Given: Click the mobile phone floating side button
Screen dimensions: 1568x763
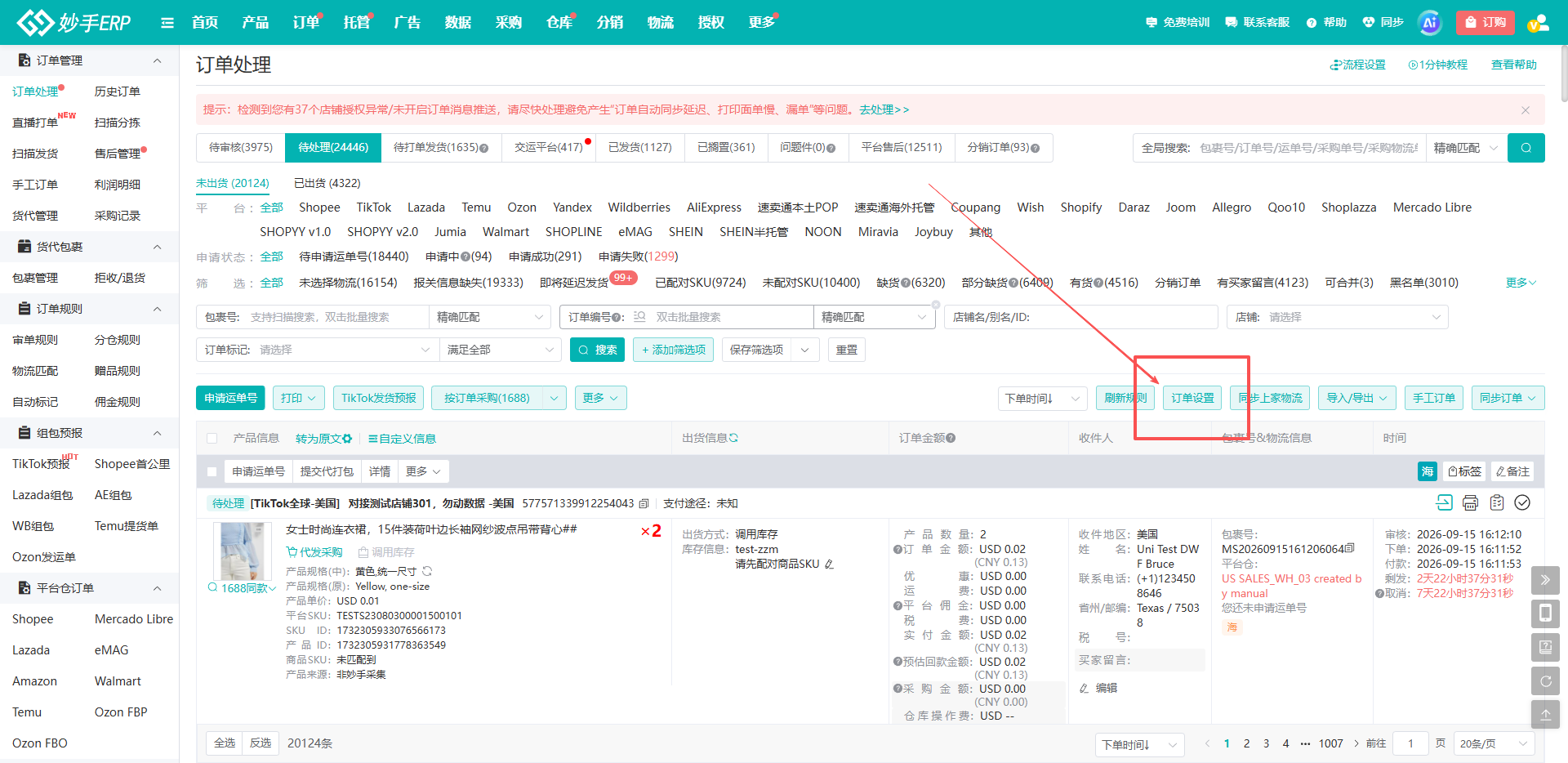Looking at the screenshot, I should tap(1545, 613).
